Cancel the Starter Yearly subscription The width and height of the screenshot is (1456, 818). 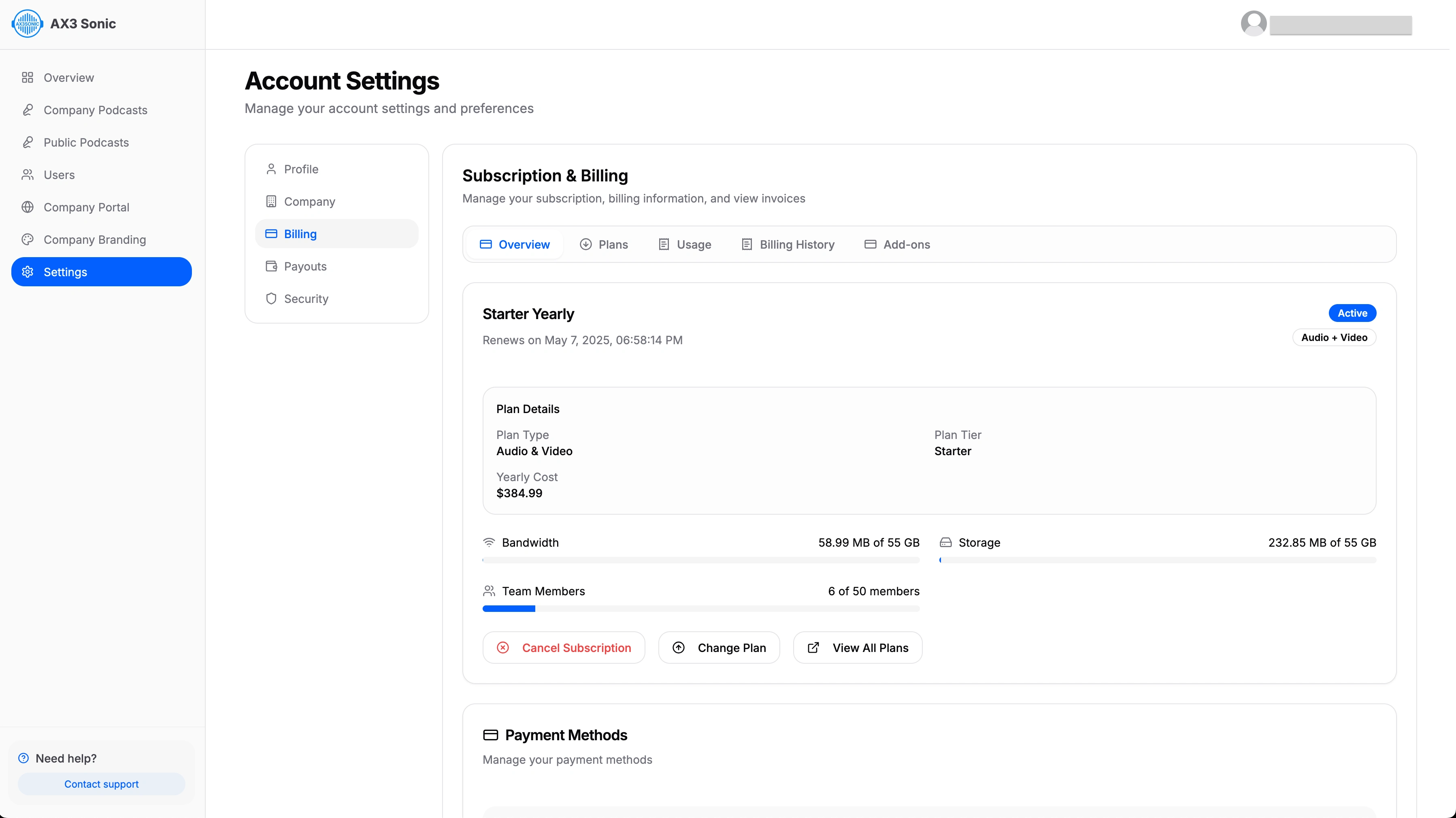click(x=564, y=647)
